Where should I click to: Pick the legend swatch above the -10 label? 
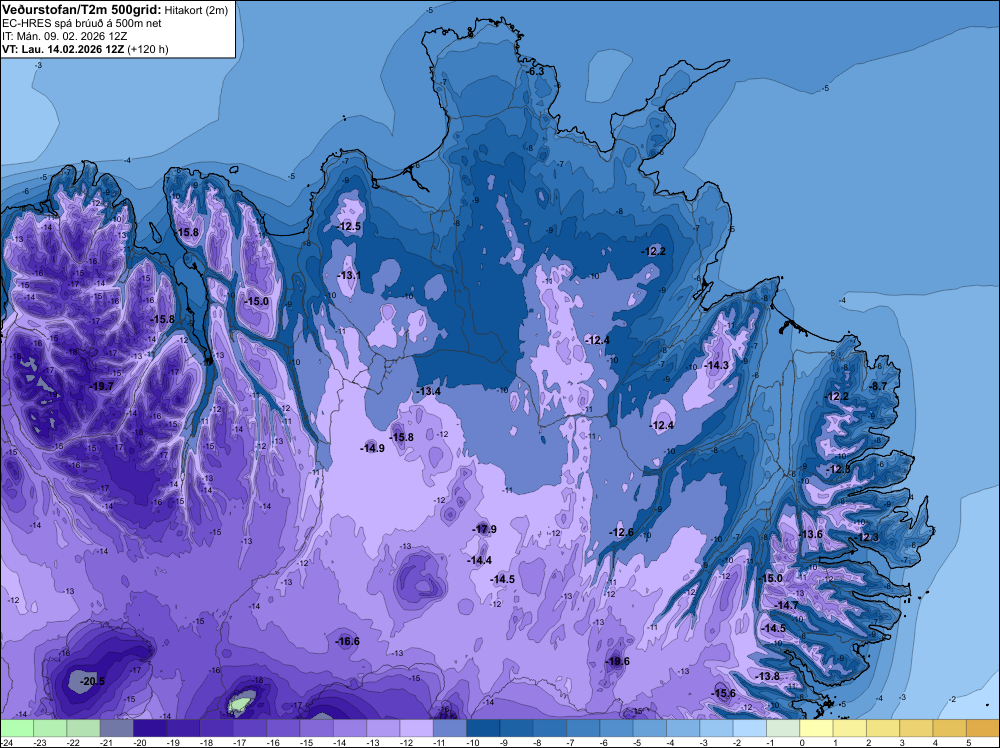[x=483, y=728]
